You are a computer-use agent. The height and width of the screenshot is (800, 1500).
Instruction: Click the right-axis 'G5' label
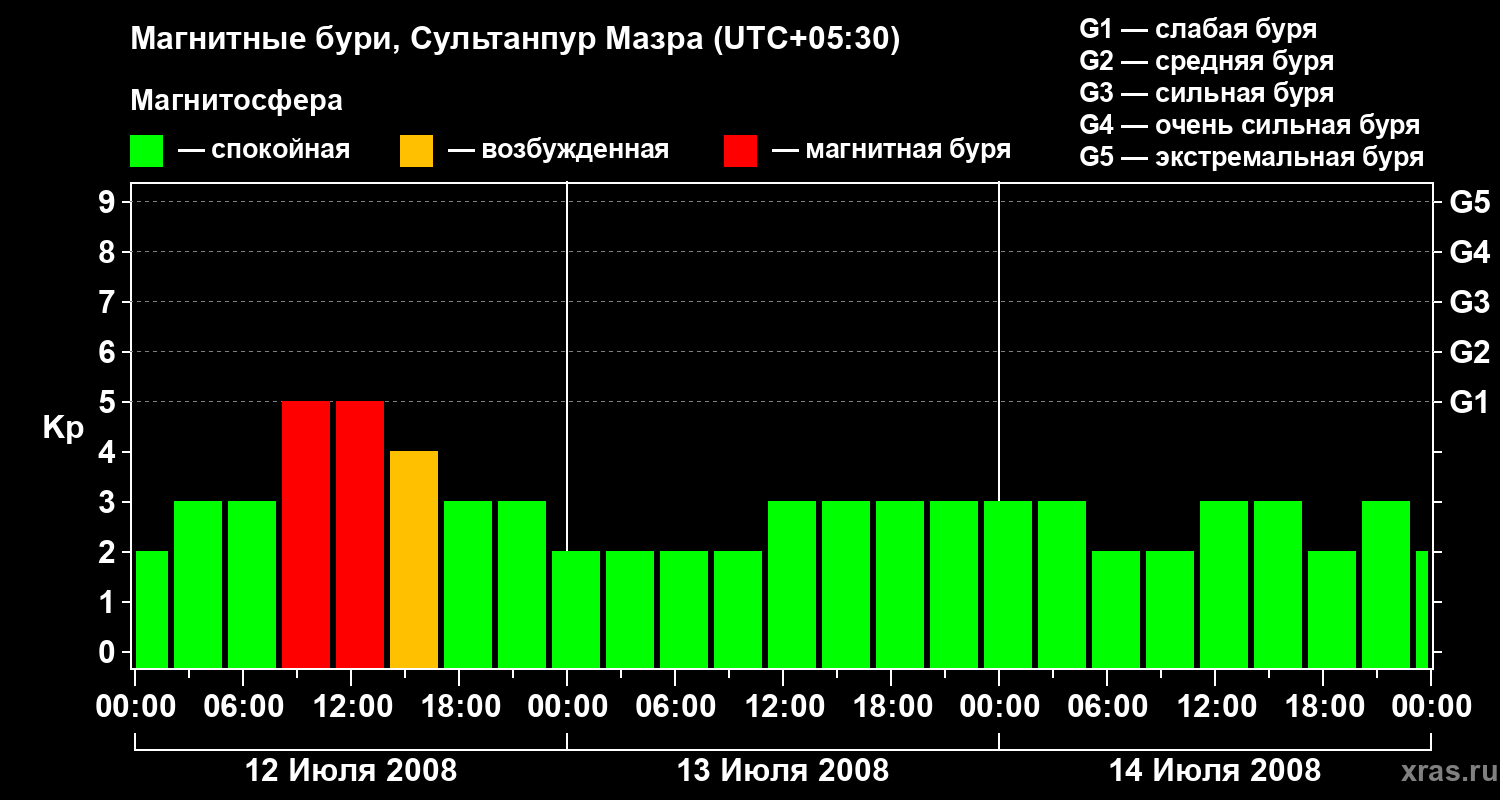coord(1470,203)
